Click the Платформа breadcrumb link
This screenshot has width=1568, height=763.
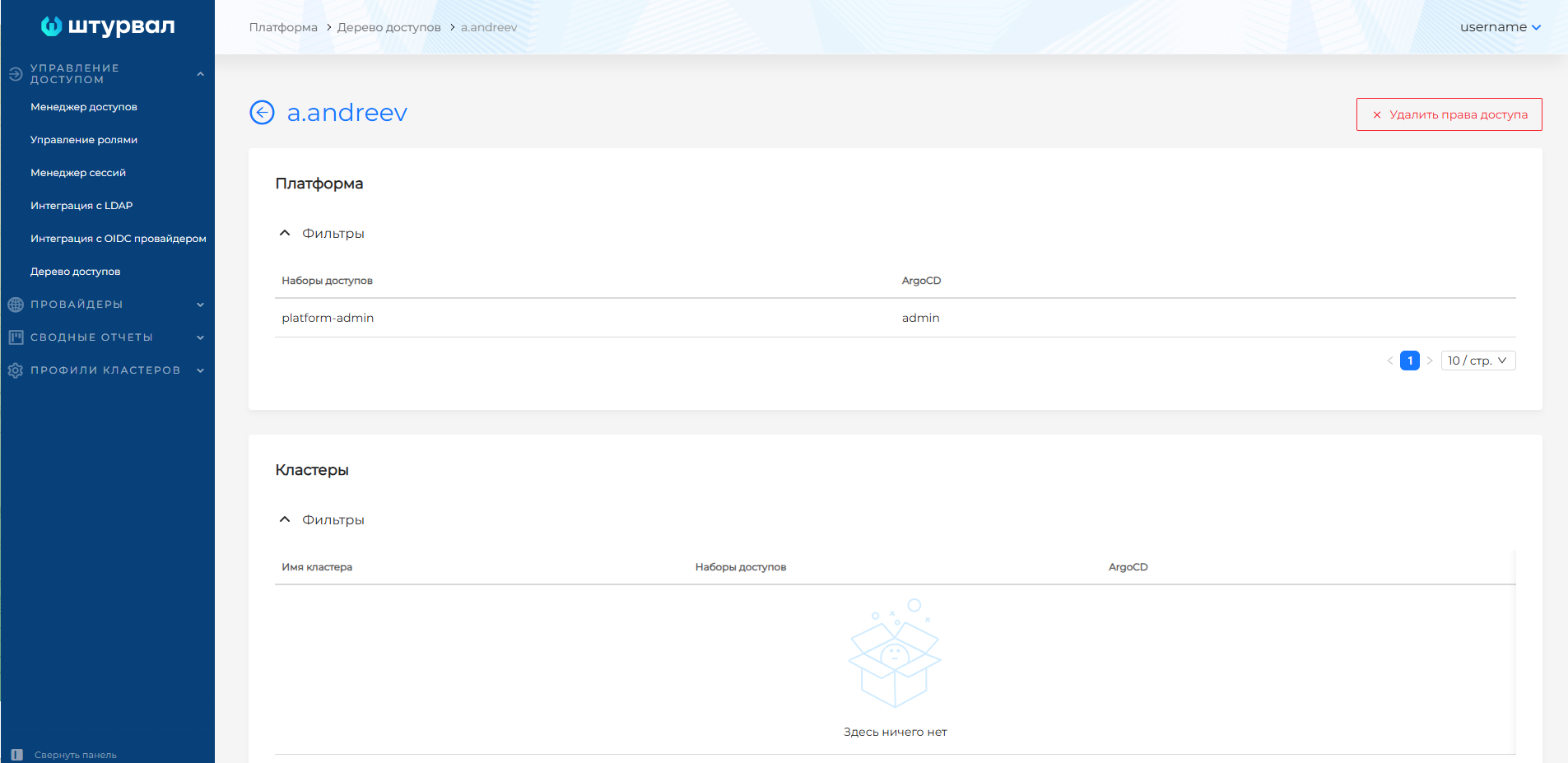point(283,27)
